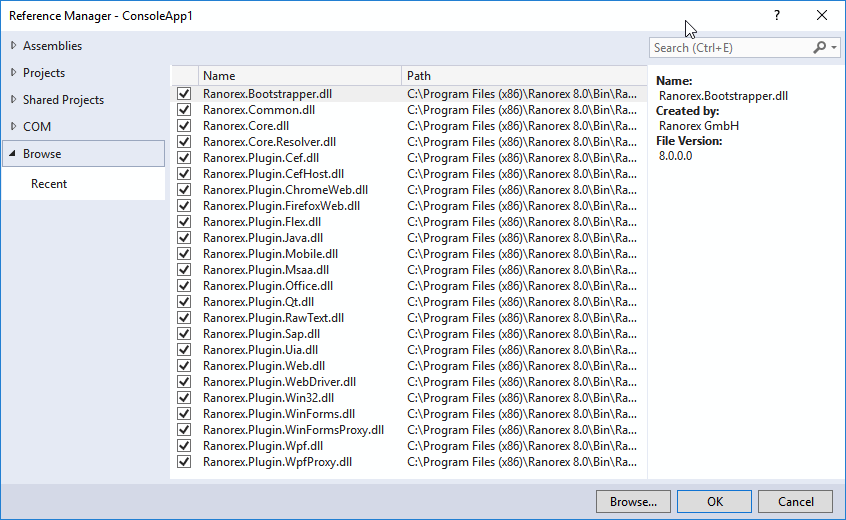Uncheck Ranorex.Plugin.FirefoxWeb.dll checkbox
Screen dimensions: 846x520
(x=184, y=206)
